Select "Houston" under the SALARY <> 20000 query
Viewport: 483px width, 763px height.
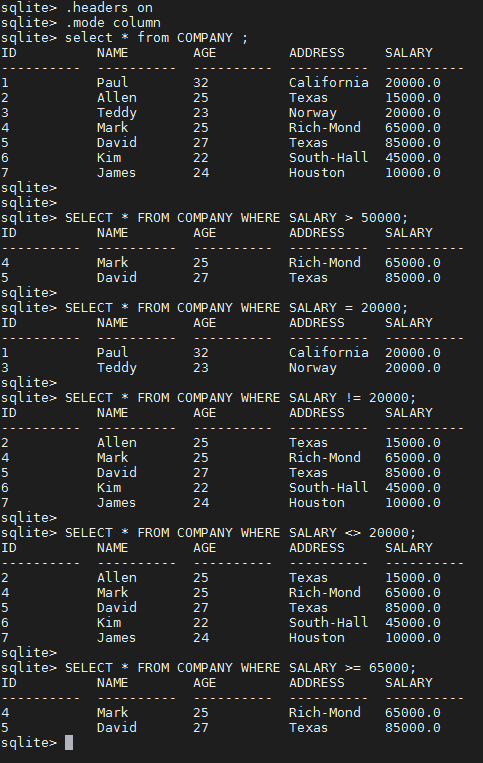(317, 638)
